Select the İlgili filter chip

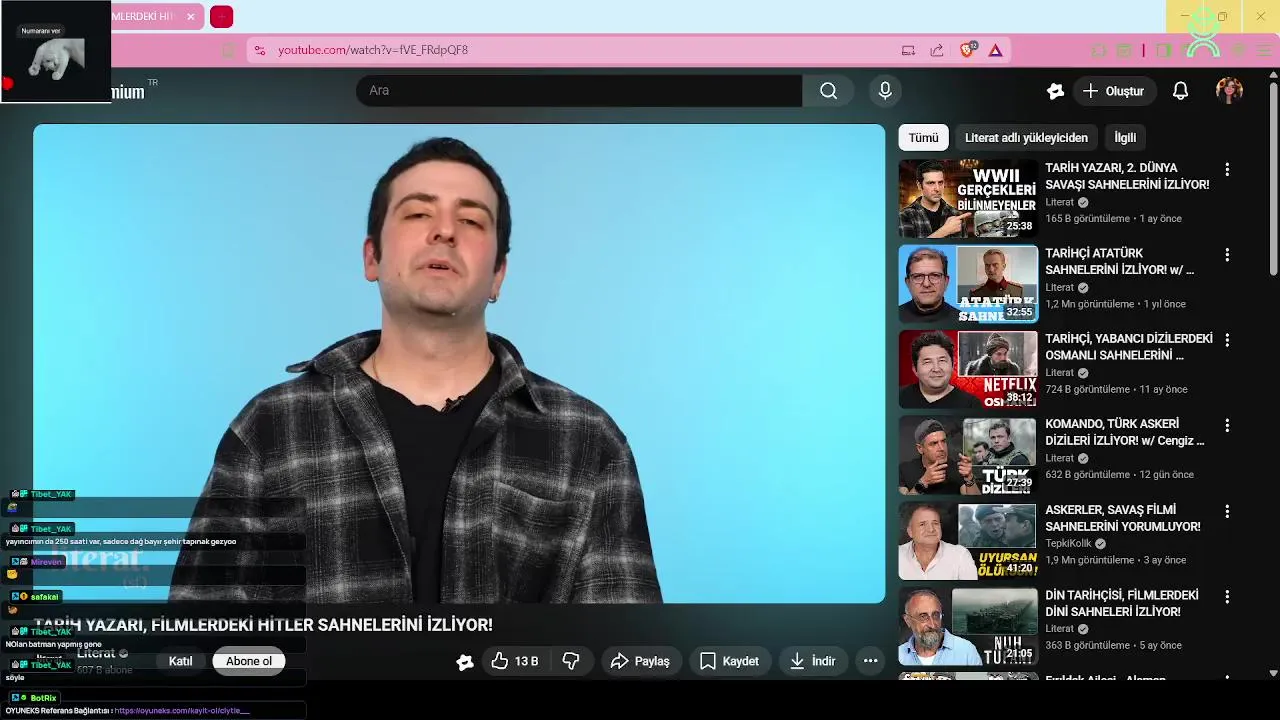[1125, 138]
